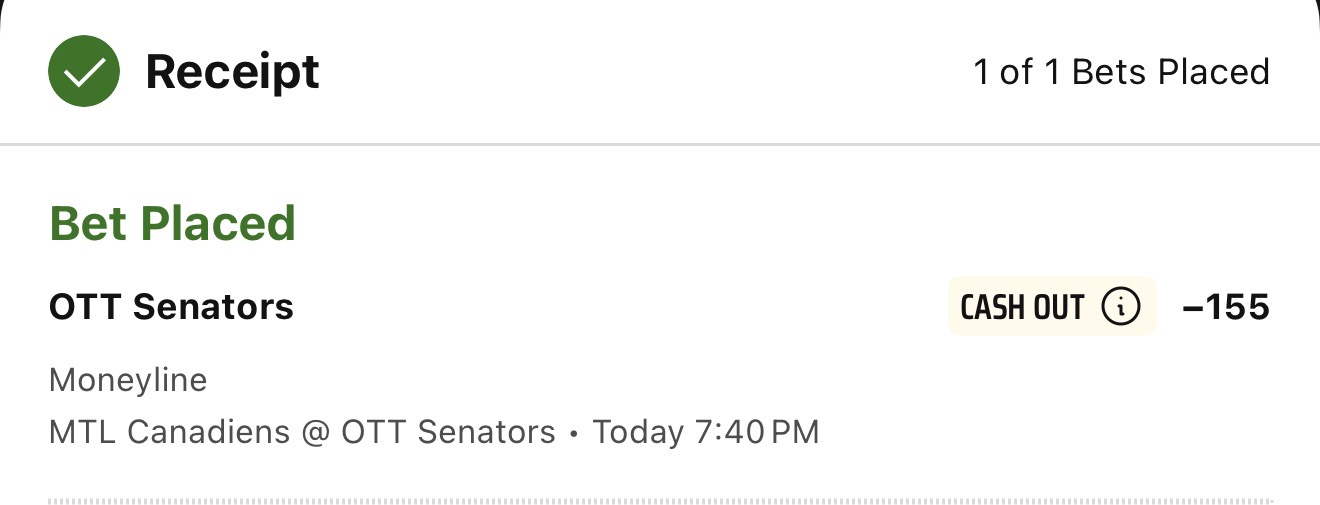Click the gray separator line under header
The height and width of the screenshot is (505, 1320).
pyautogui.click(x=660, y=145)
